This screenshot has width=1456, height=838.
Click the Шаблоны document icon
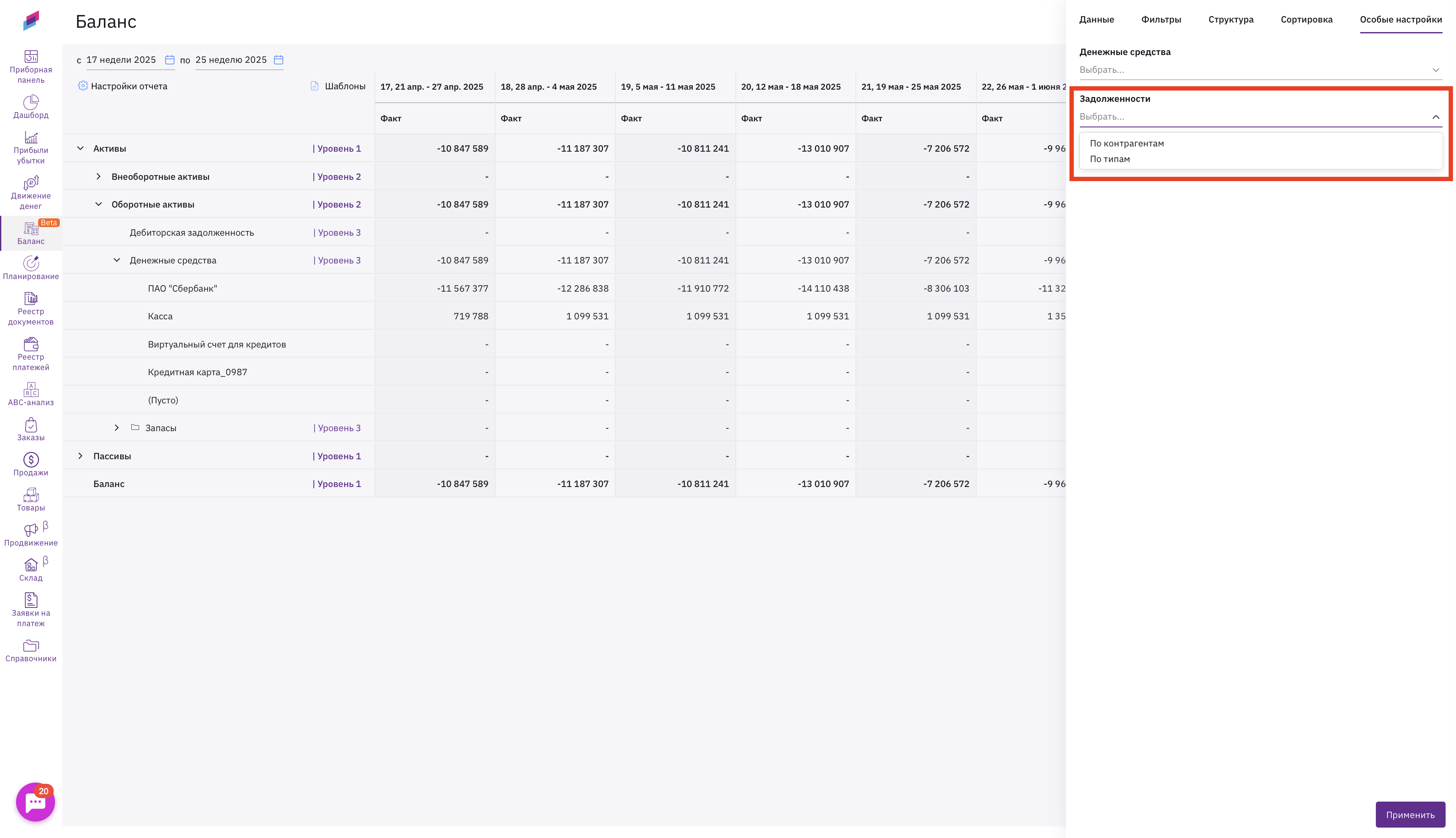[x=315, y=86]
